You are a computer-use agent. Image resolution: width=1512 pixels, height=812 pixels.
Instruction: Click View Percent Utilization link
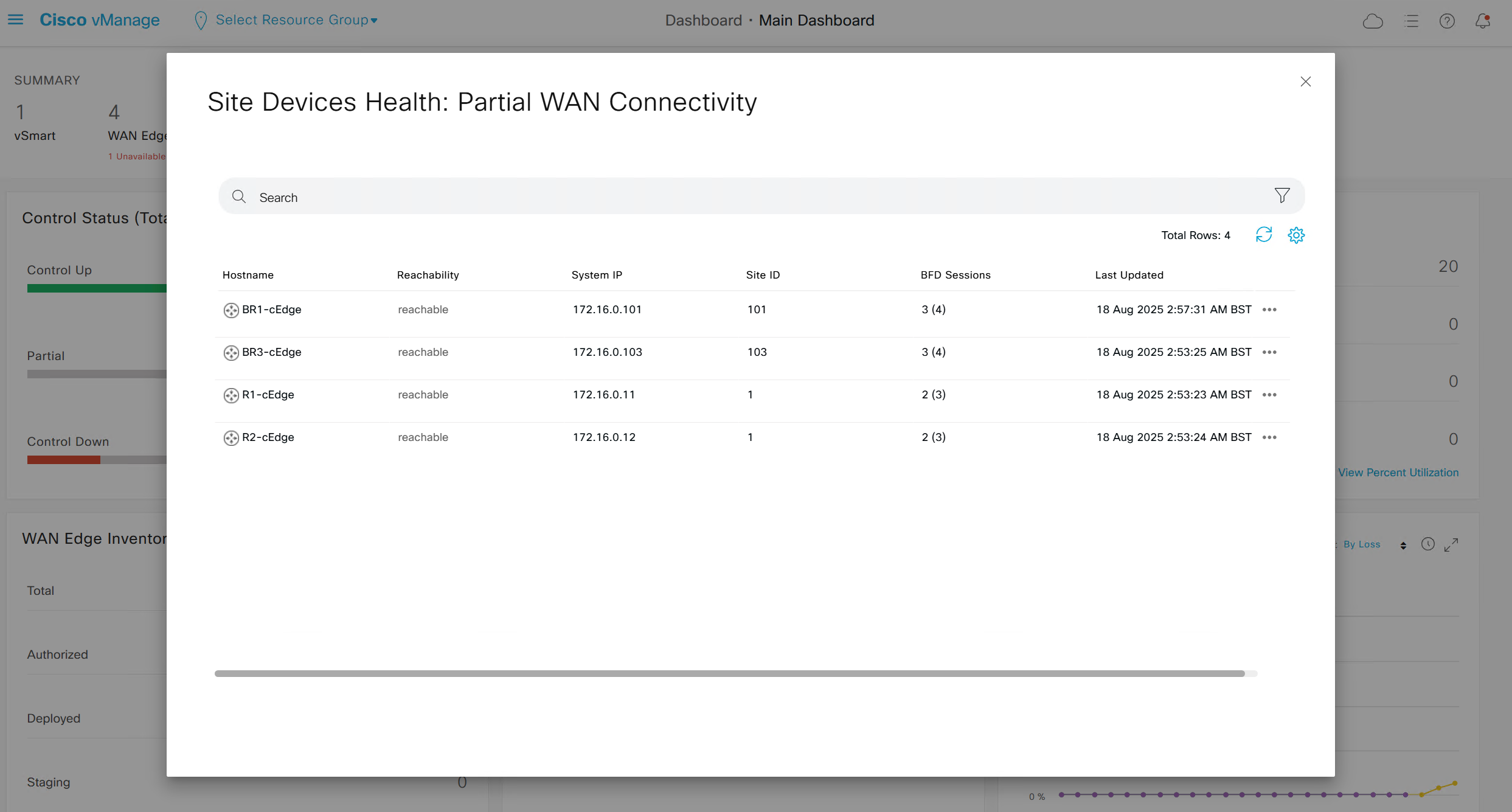[1398, 473]
